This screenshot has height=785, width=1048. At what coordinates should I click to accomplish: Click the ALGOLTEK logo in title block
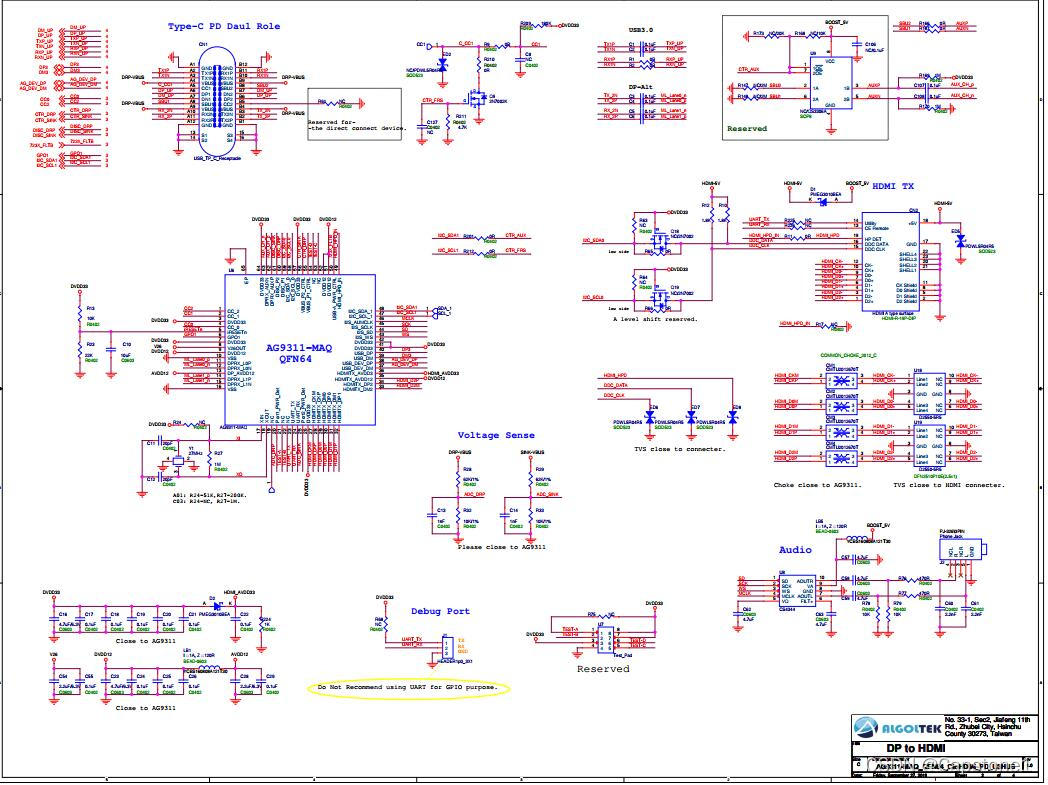896,728
